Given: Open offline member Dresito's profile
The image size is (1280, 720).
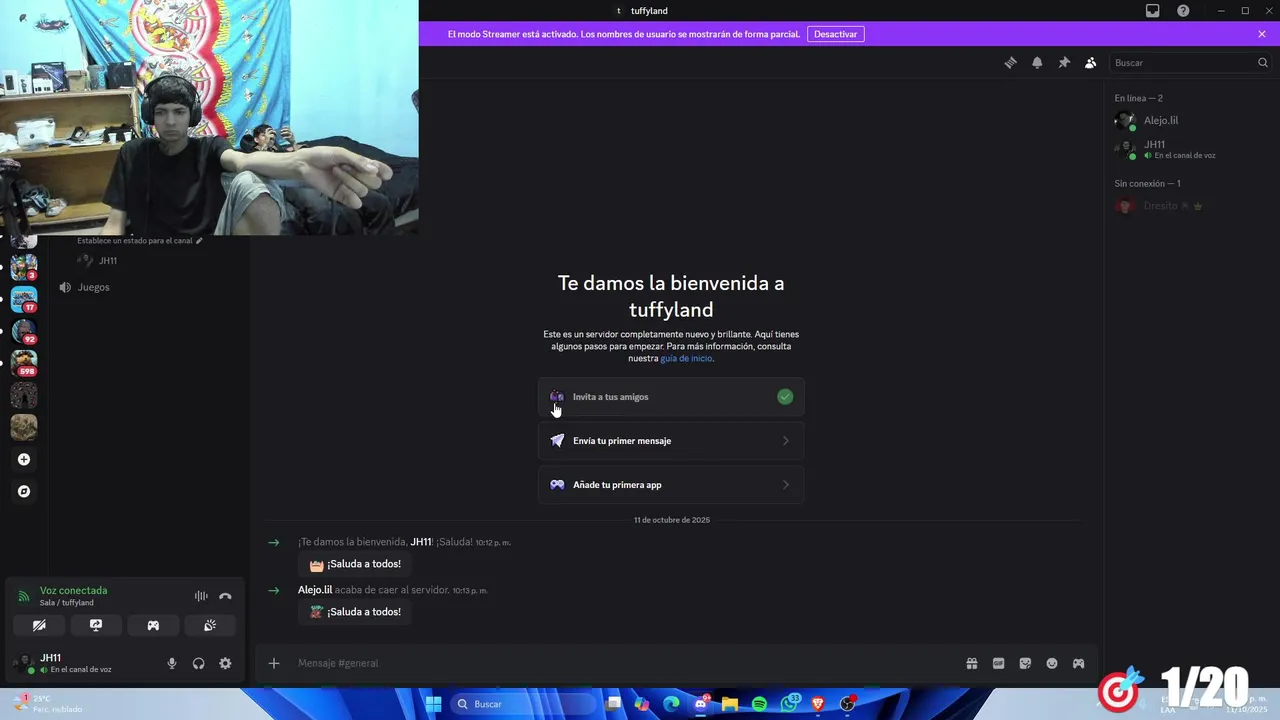Looking at the screenshot, I should point(1190,206).
